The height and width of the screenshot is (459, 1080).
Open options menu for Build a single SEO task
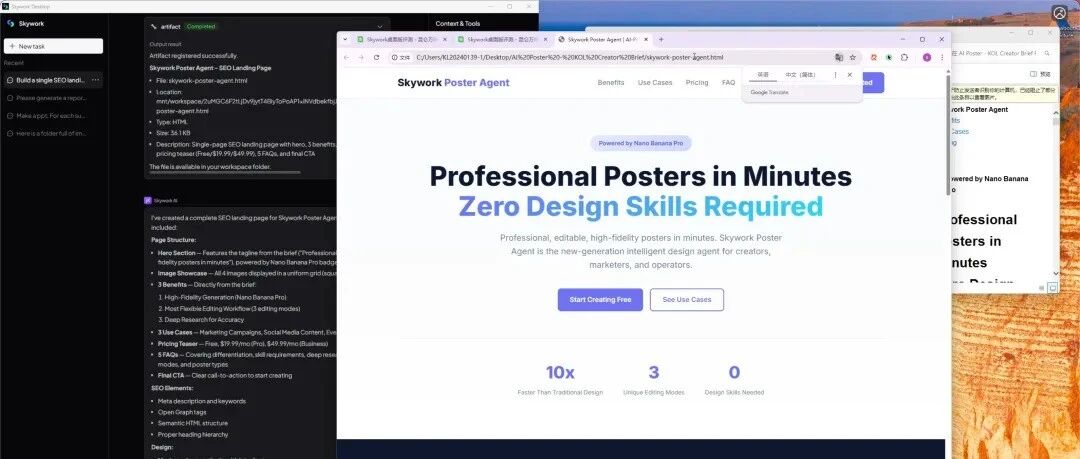click(x=96, y=80)
